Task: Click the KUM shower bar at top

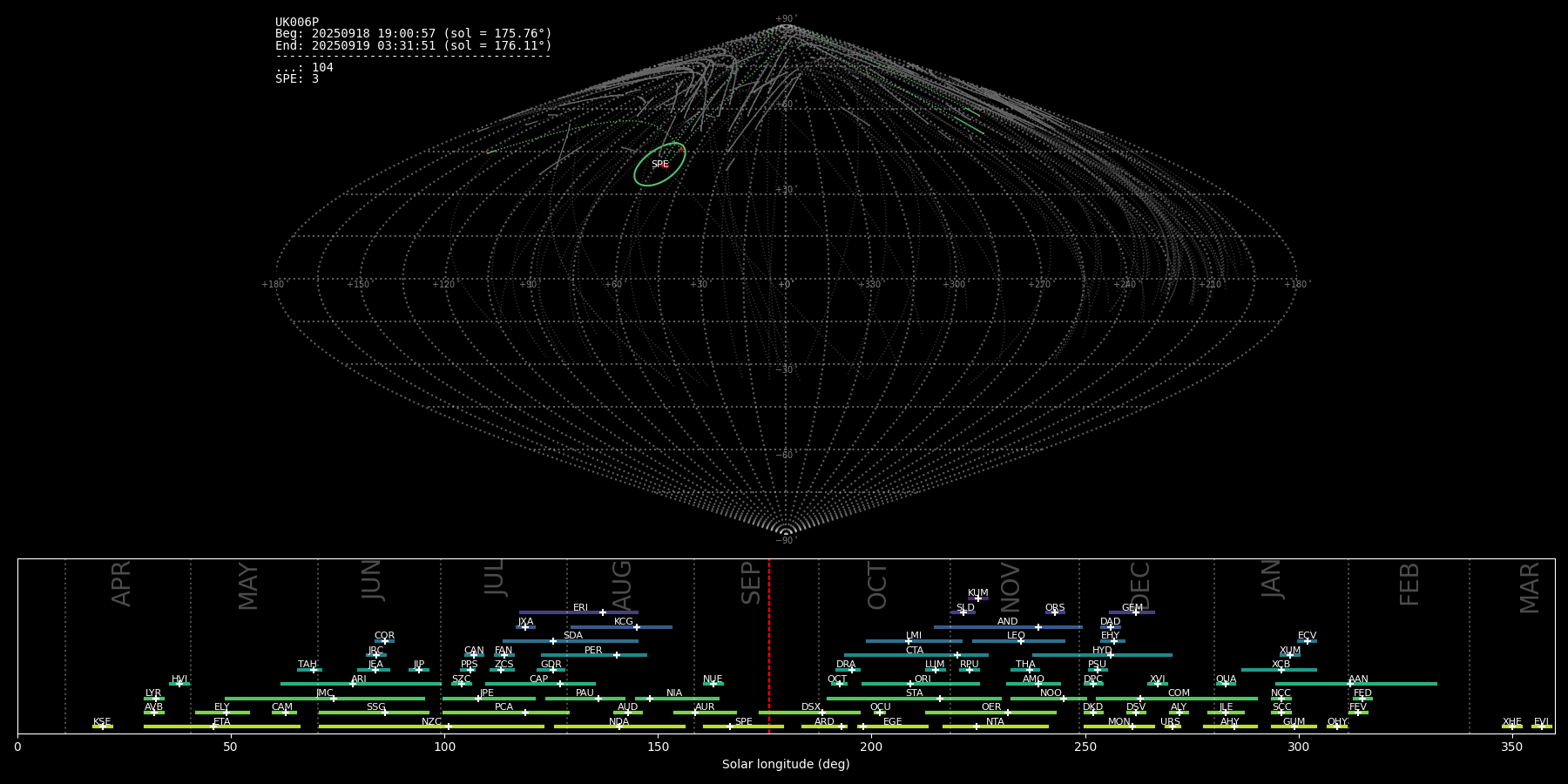Action: (977, 598)
